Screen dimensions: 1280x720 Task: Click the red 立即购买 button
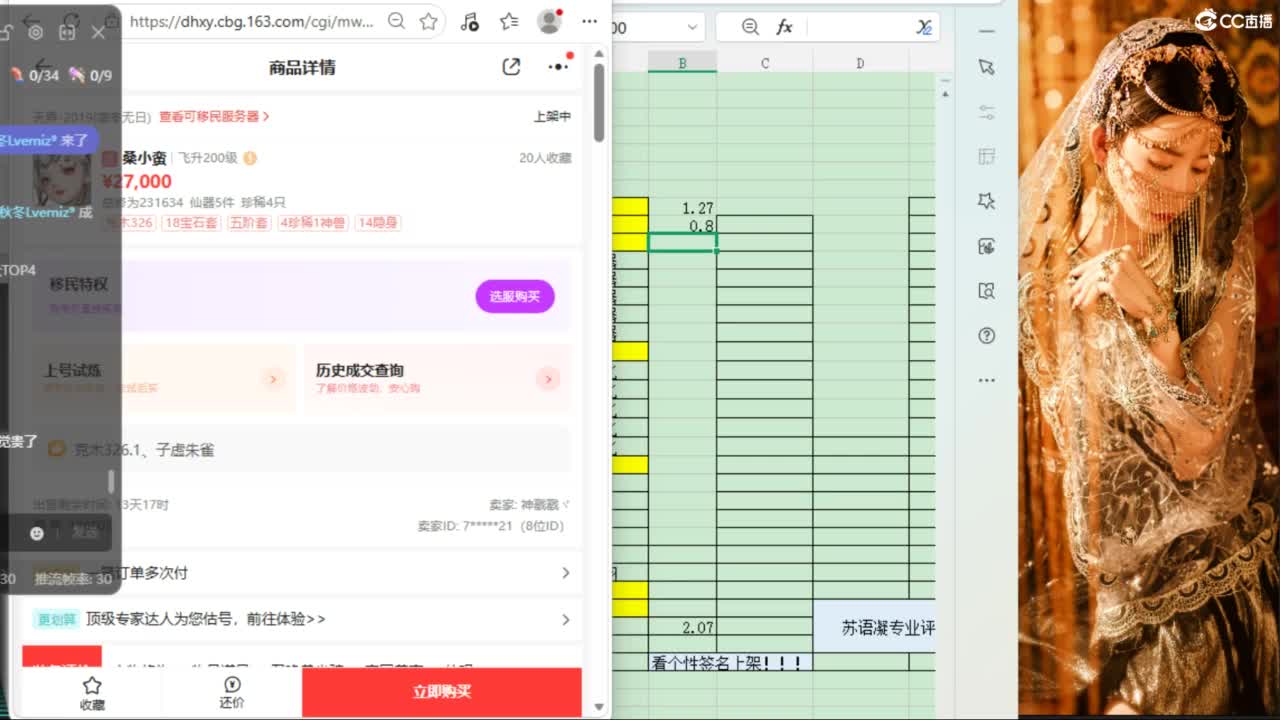442,692
